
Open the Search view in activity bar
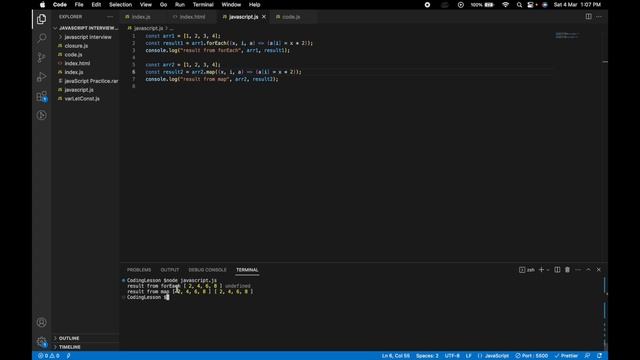pos(41,38)
